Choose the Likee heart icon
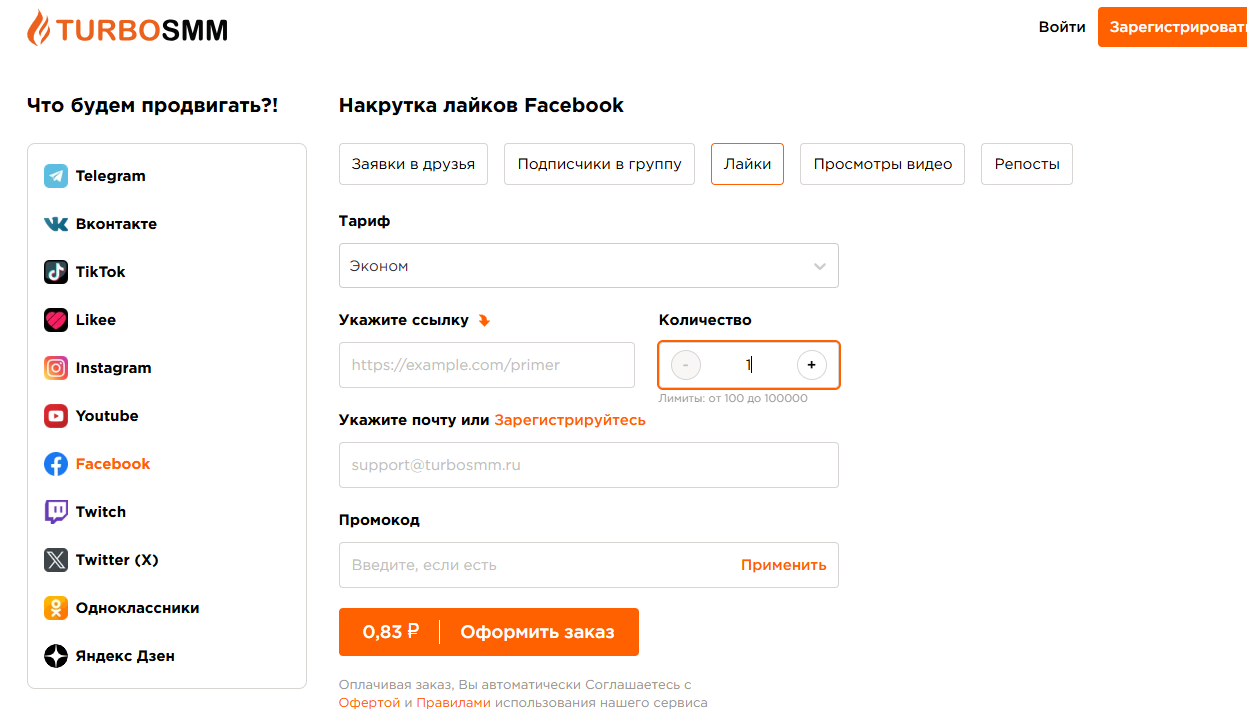The height and width of the screenshot is (725, 1247). coord(56,320)
